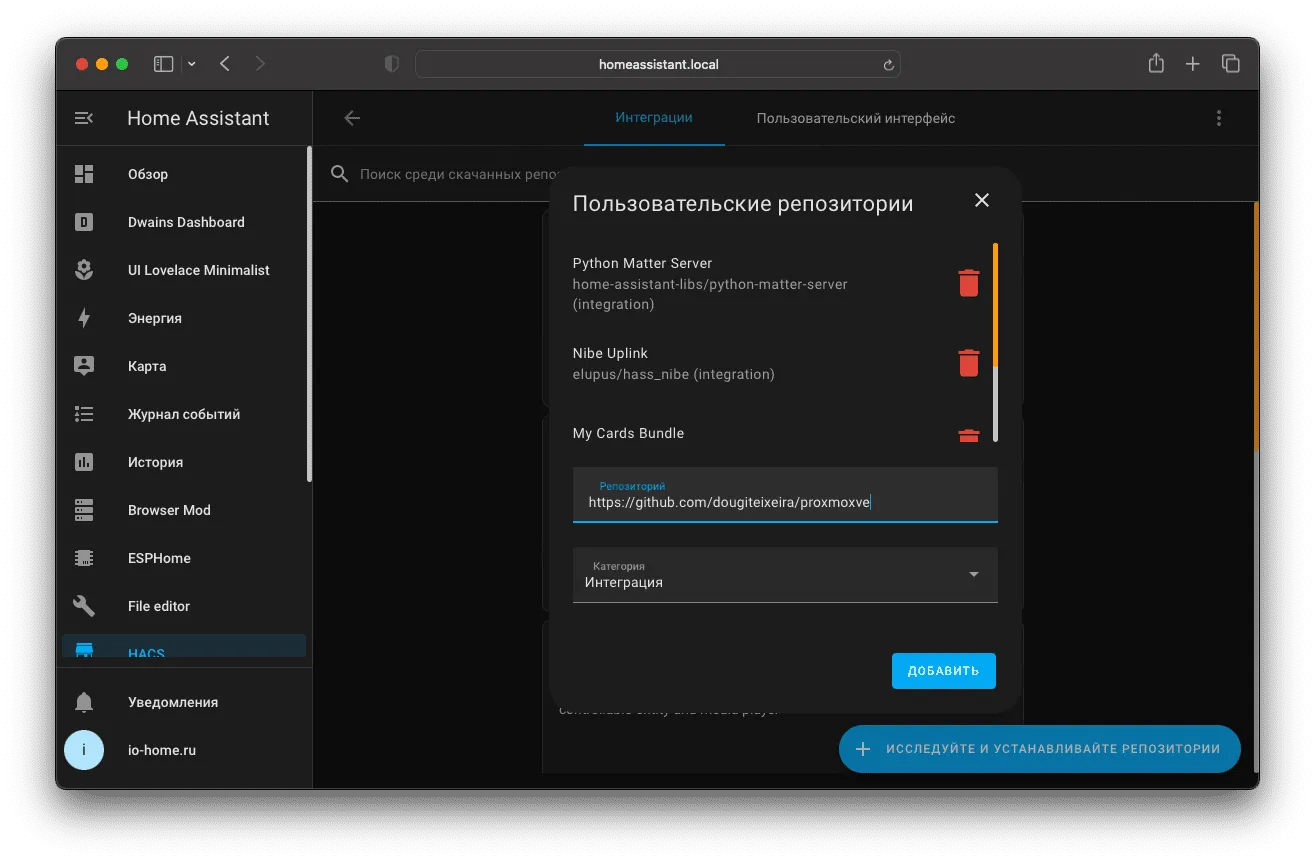Show Safari tab overview icon

[1231, 64]
